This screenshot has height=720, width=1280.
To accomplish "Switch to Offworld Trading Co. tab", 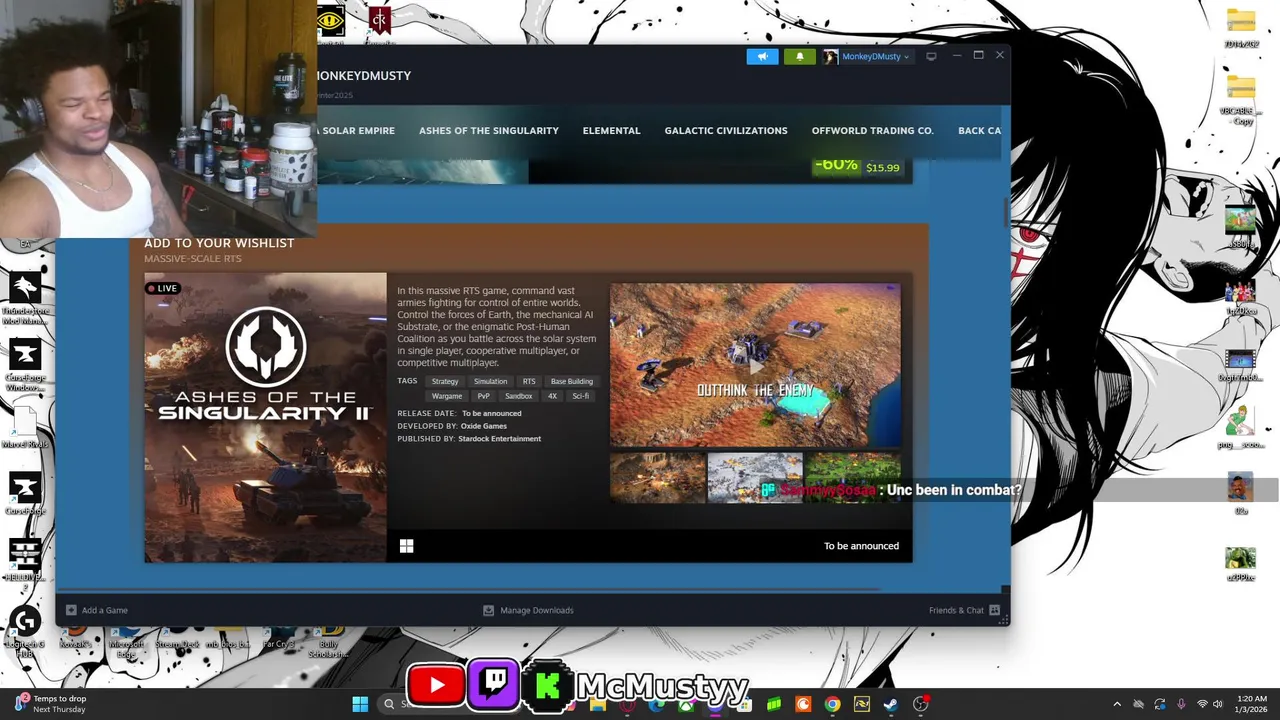I will coord(872,131).
